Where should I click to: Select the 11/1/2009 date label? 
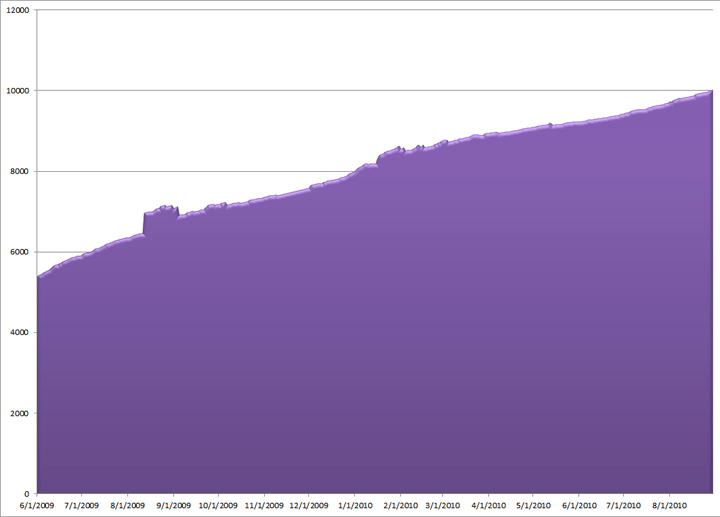tap(264, 506)
